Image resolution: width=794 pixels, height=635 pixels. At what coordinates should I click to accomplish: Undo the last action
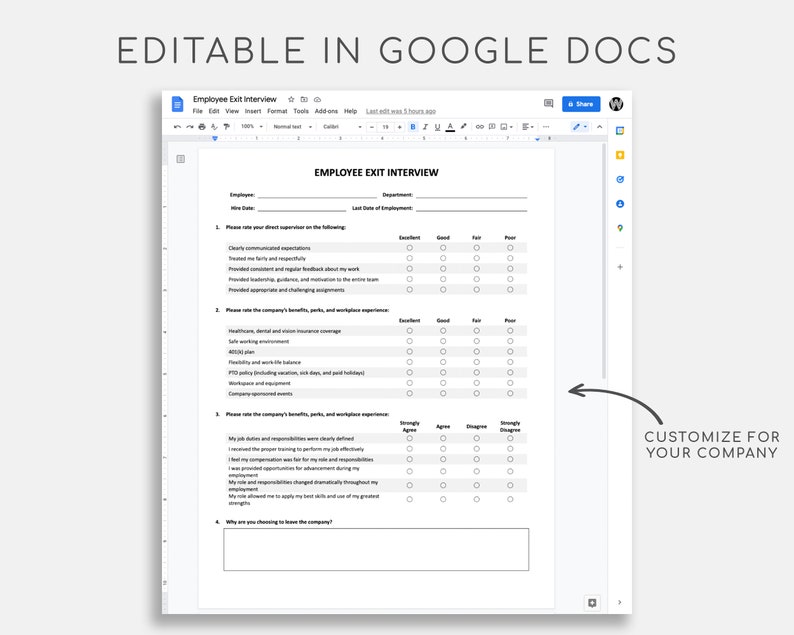[x=177, y=127]
